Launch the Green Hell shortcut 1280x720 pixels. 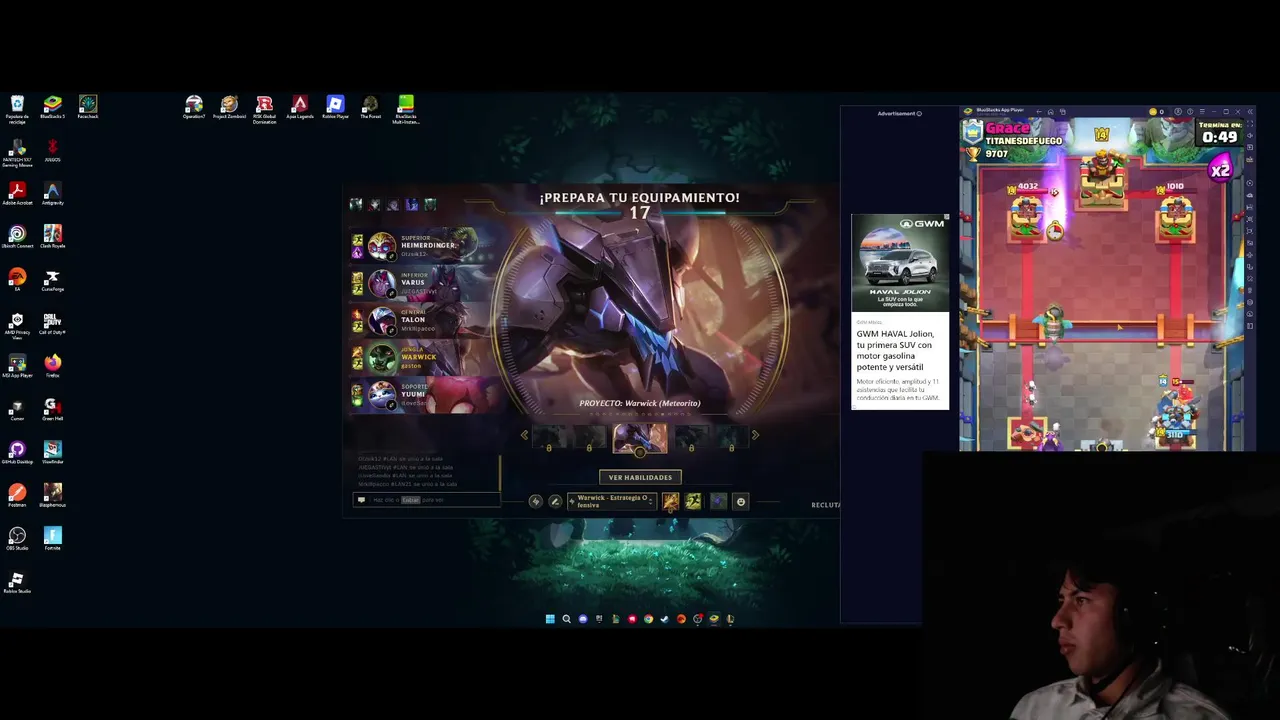point(53,408)
